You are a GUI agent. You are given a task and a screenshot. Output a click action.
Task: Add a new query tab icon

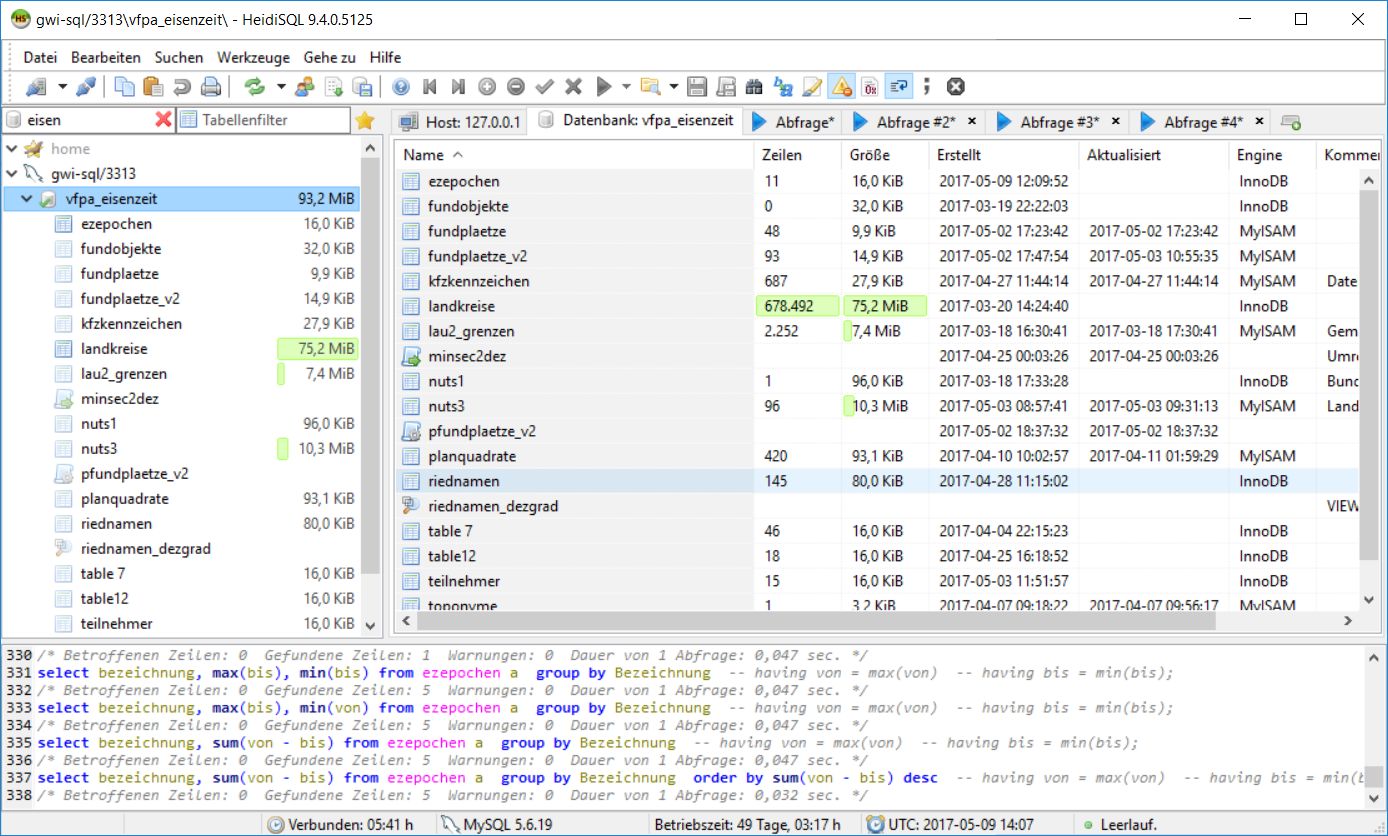pos(1291,122)
